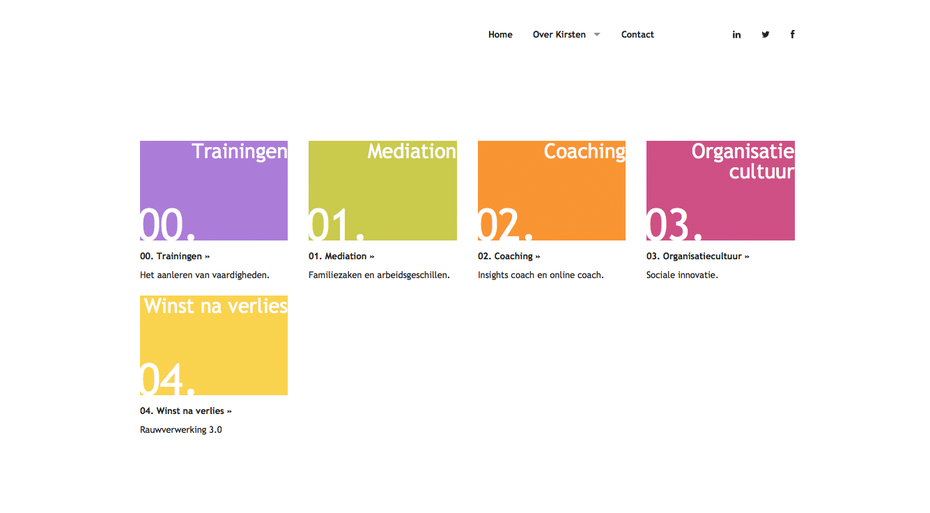Open the green Mediation tile
The height and width of the screenshot is (513, 930).
[383, 190]
